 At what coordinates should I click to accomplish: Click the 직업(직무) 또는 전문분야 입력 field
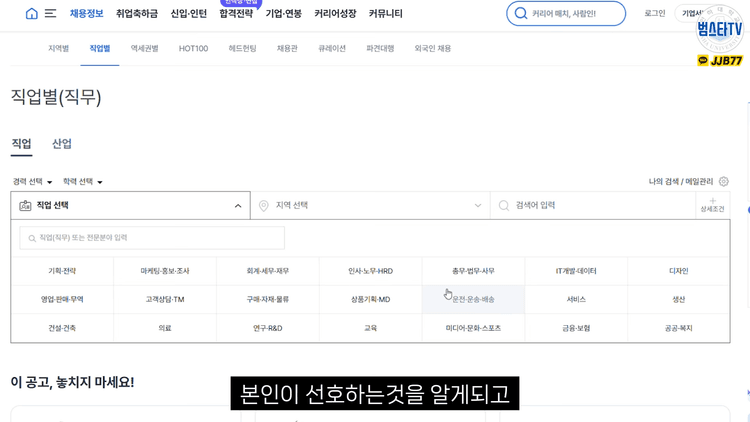pos(152,238)
